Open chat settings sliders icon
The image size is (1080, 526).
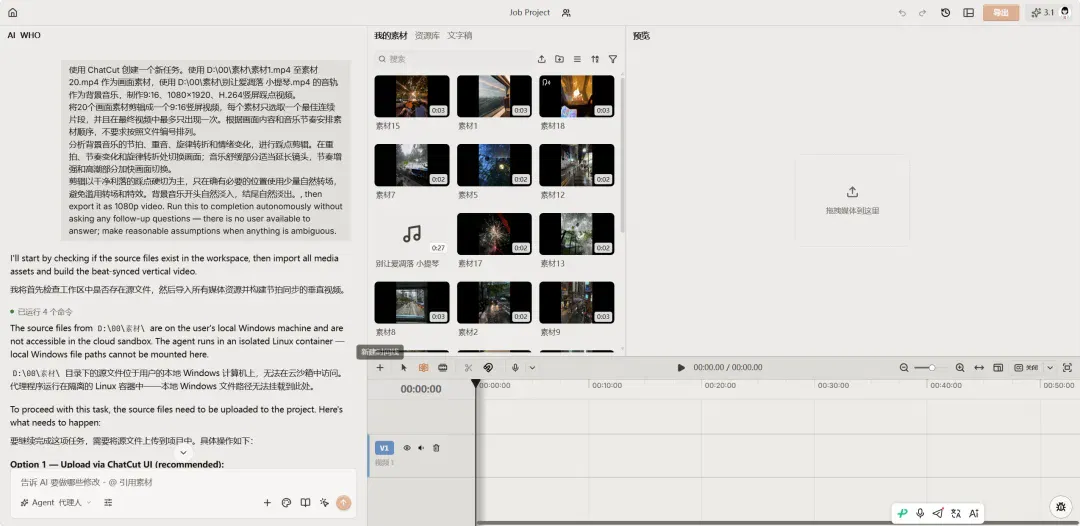pos(108,503)
